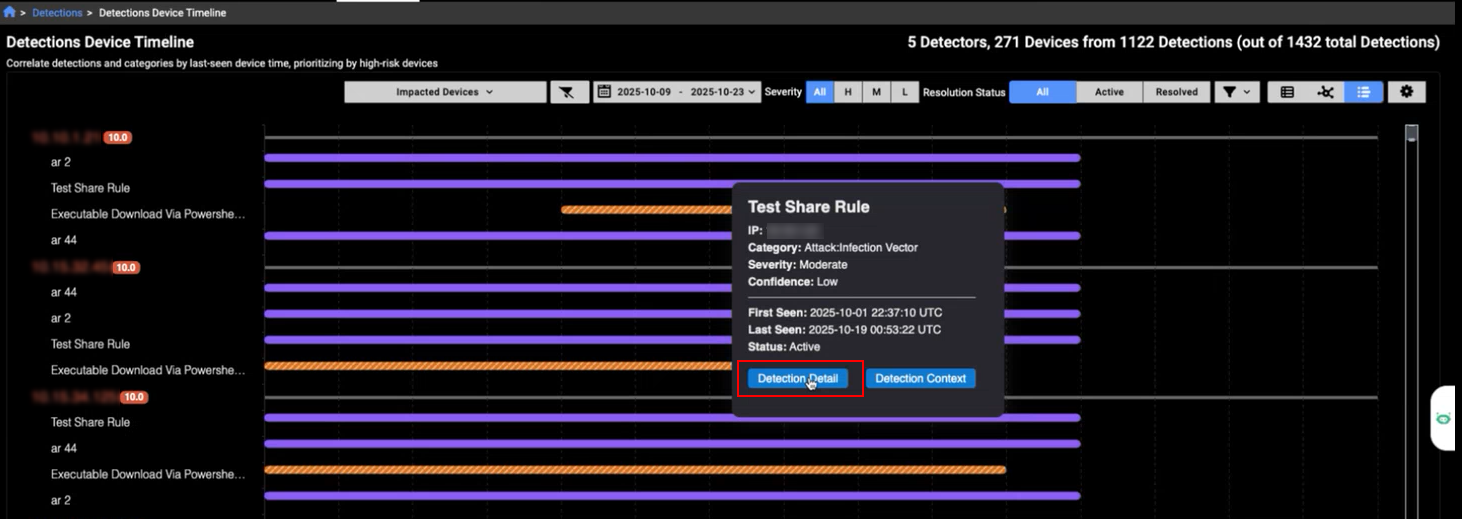The height and width of the screenshot is (519, 1462).
Task: Click the vertical scrollbar handle on timeline
Action: click(x=1411, y=134)
